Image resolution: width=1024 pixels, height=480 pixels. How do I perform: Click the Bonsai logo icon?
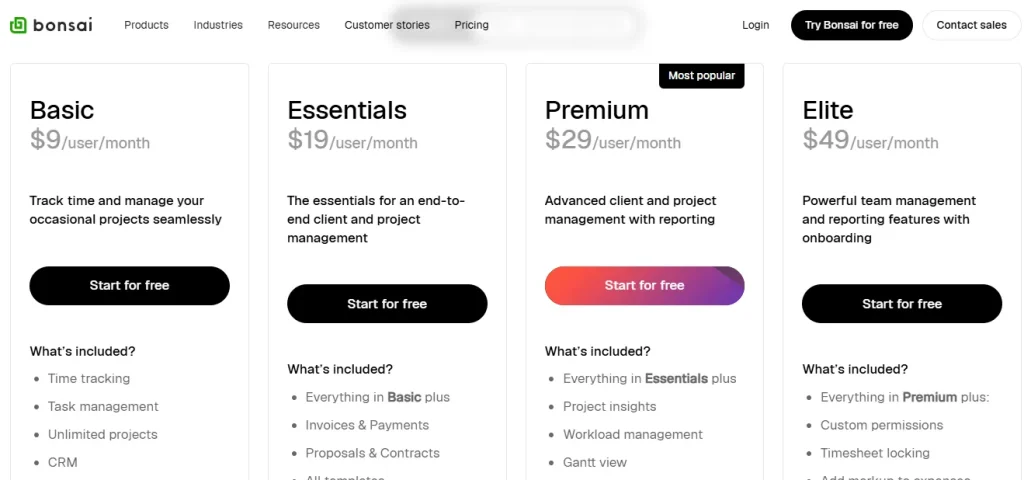click(x=18, y=25)
